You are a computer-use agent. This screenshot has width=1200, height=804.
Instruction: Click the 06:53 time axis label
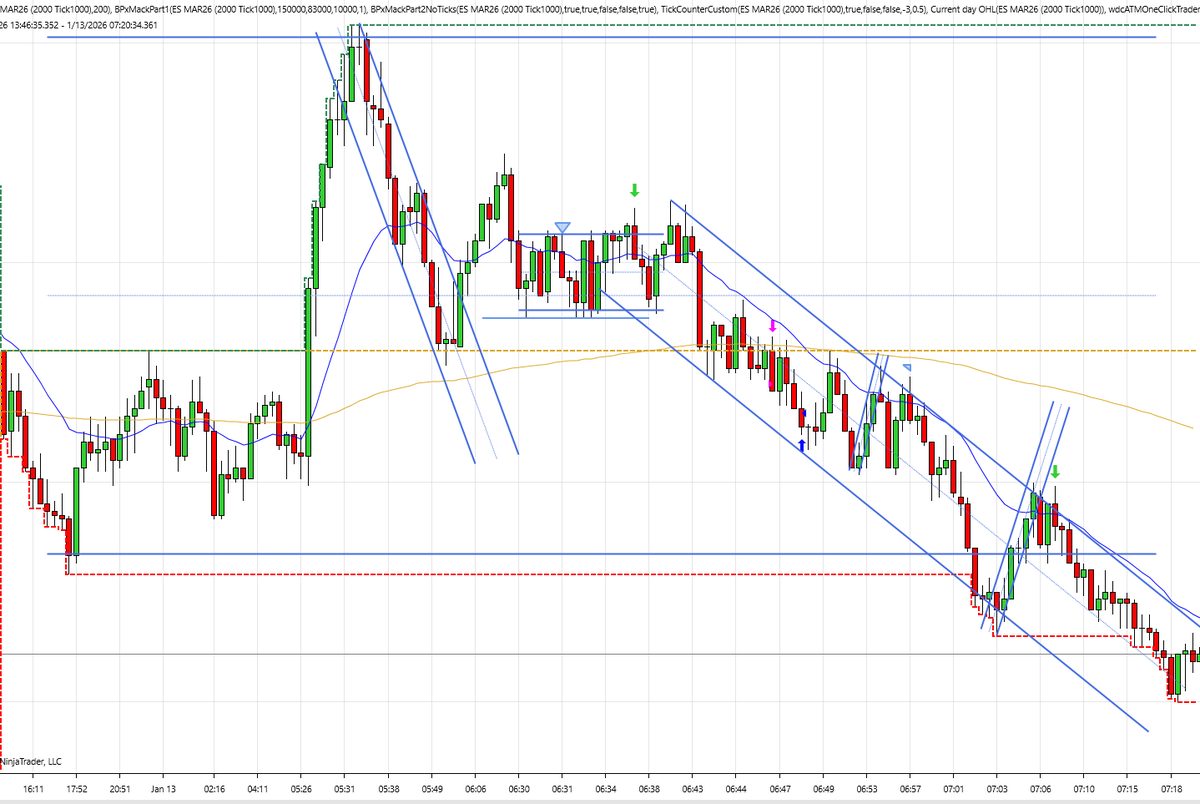[x=867, y=789]
